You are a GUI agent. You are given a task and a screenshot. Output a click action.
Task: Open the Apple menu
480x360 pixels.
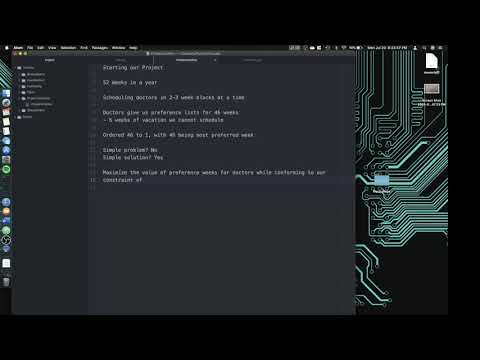coord(7,48)
